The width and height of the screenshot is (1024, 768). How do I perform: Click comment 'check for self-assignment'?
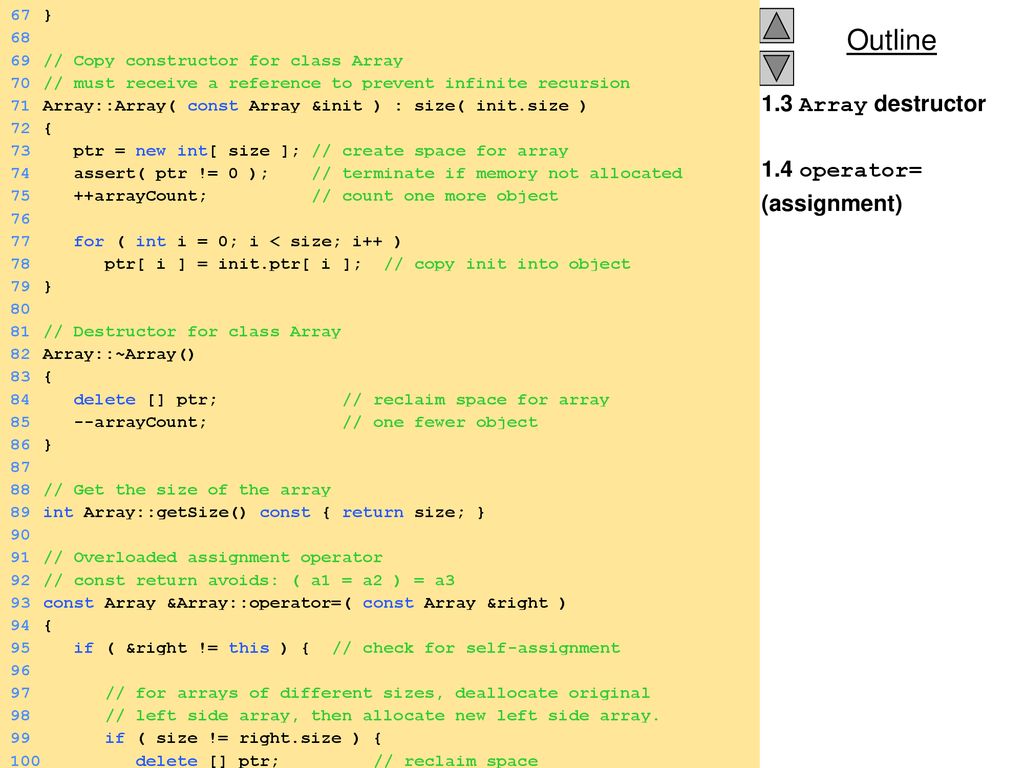[476, 648]
